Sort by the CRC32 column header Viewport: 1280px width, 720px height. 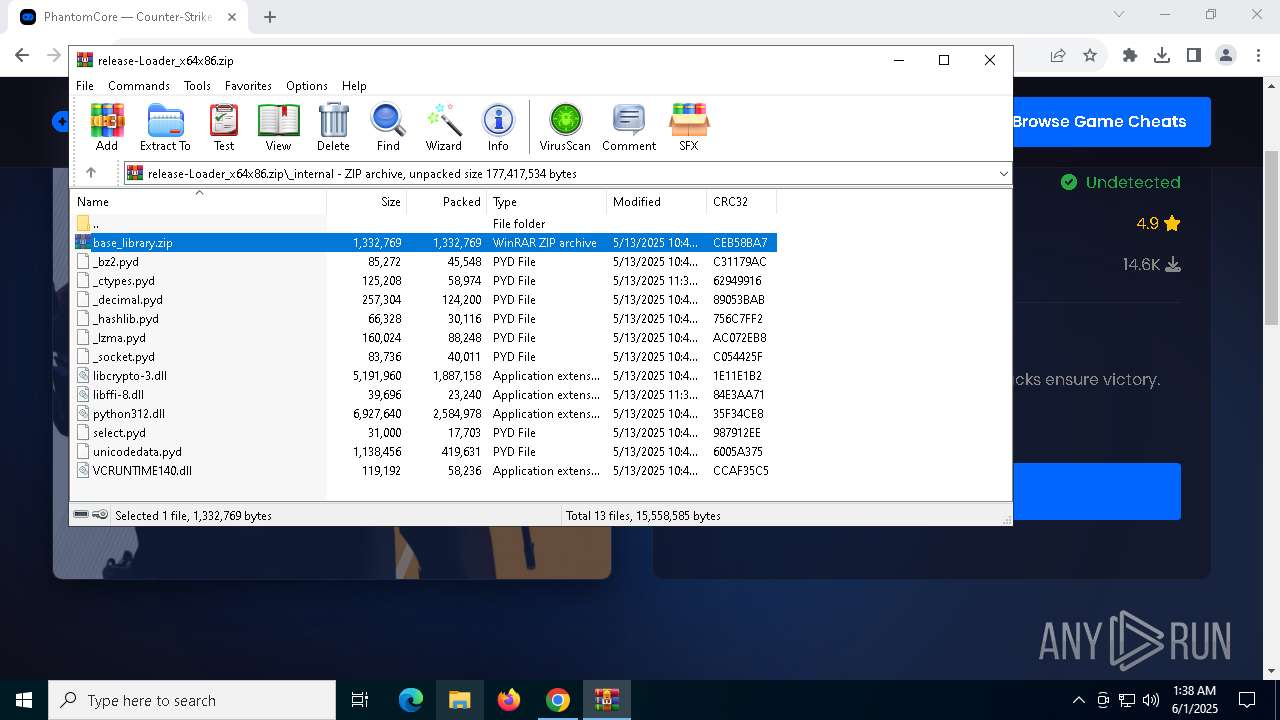coord(741,202)
